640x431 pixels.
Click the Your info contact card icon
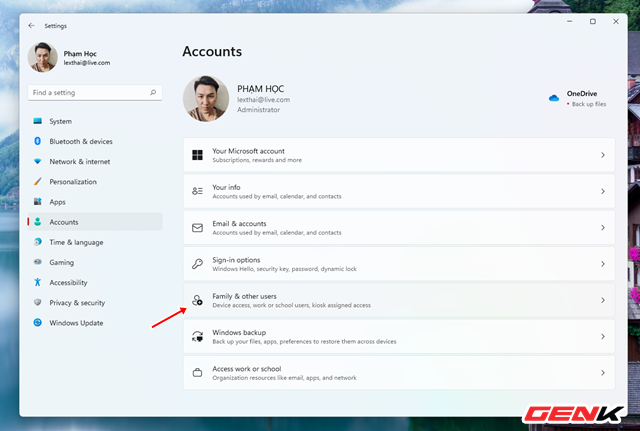click(198, 191)
